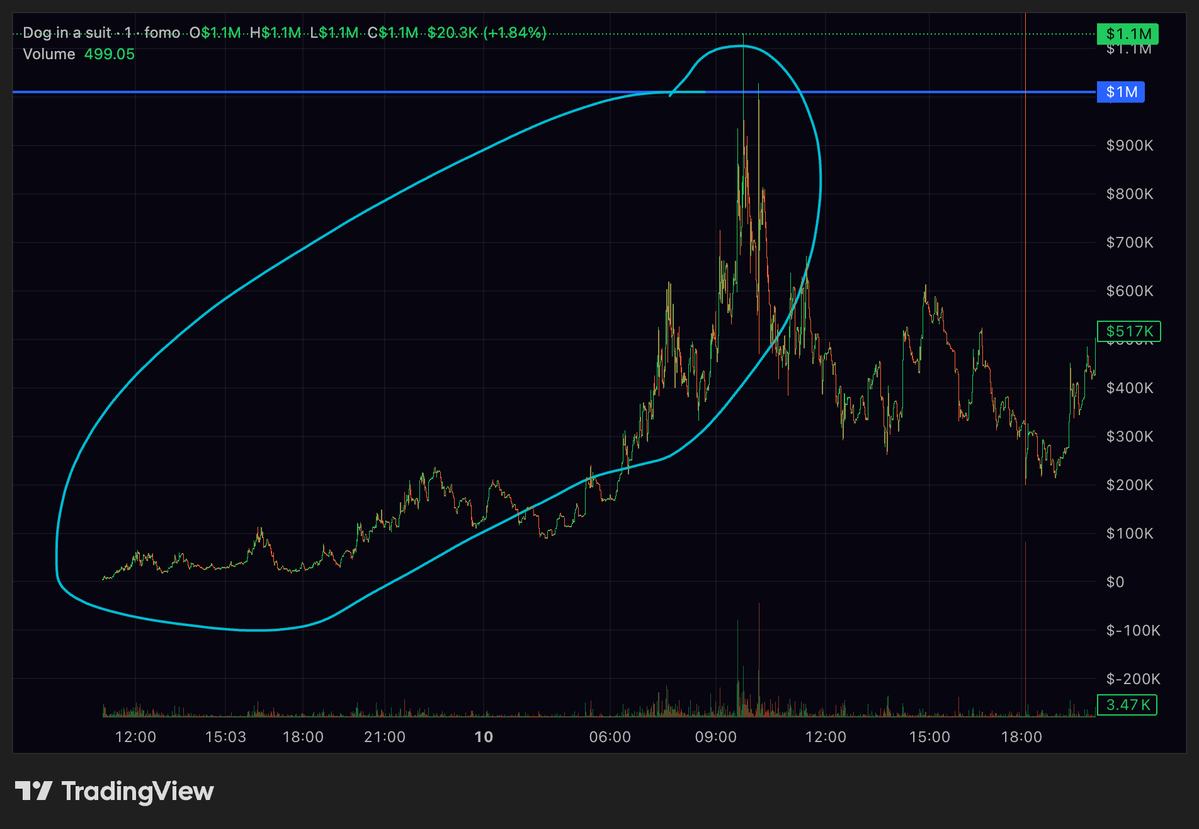Click the $0 price axis label
This screenshot has height=829, width=1199.
click(1115, 582)
